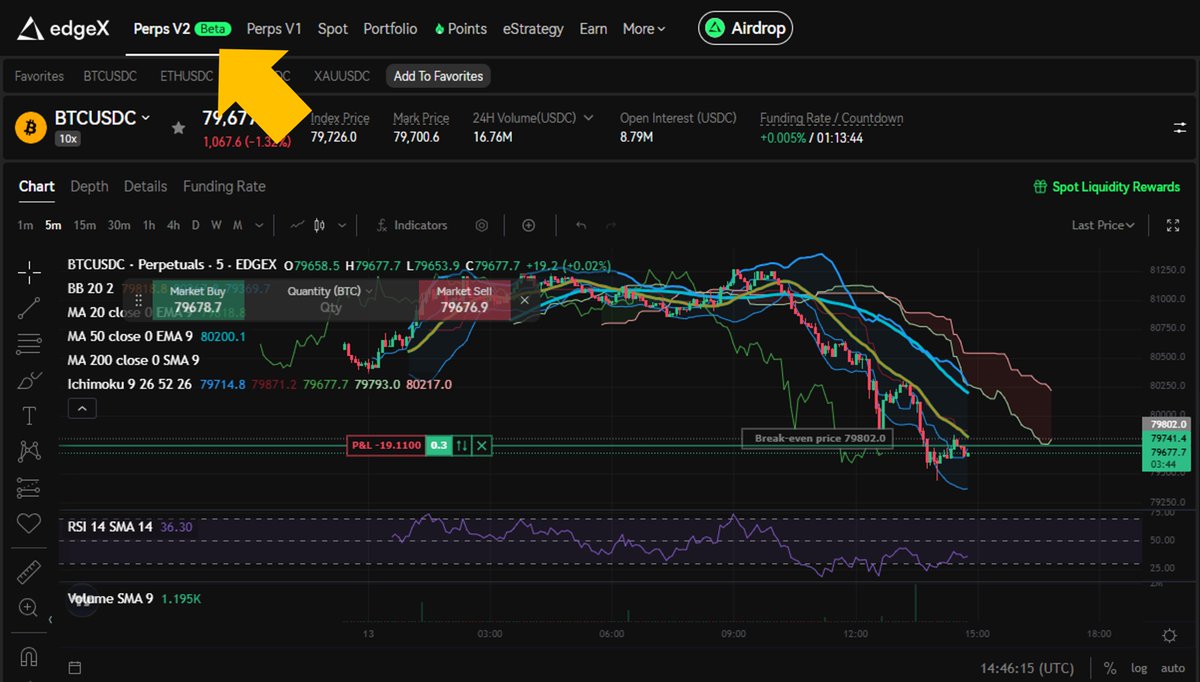
Task: Toggle BTCUSDC favorite star
Action: coord(178,128)
